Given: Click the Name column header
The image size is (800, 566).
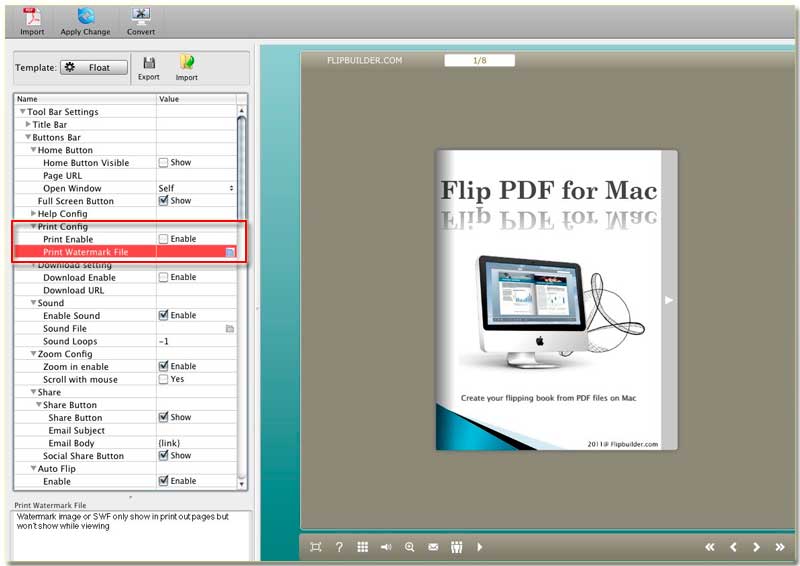Looking at the screenshot, I should coord(85,99).
